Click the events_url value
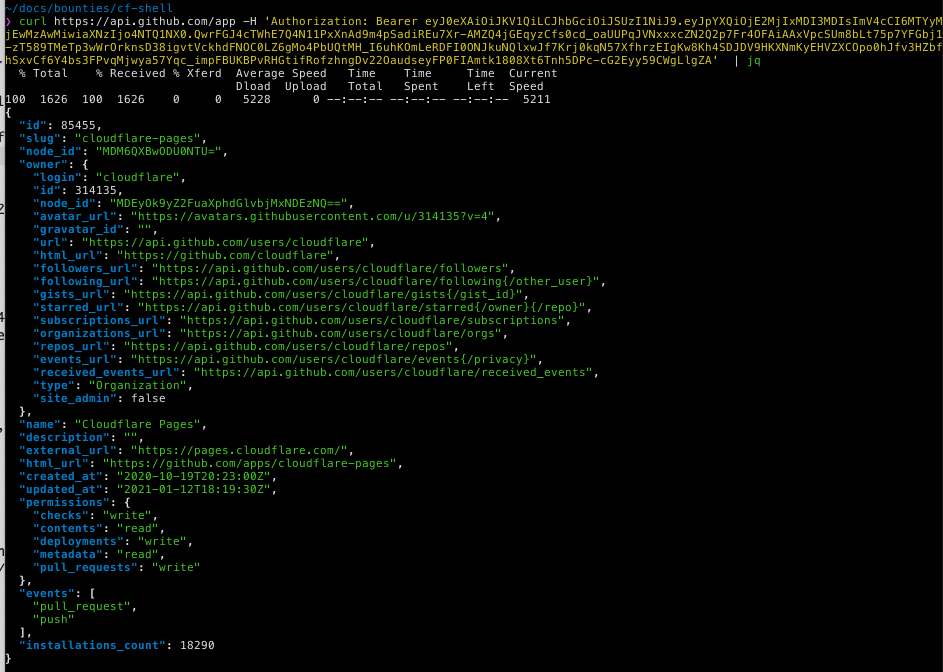 (334, 360)
